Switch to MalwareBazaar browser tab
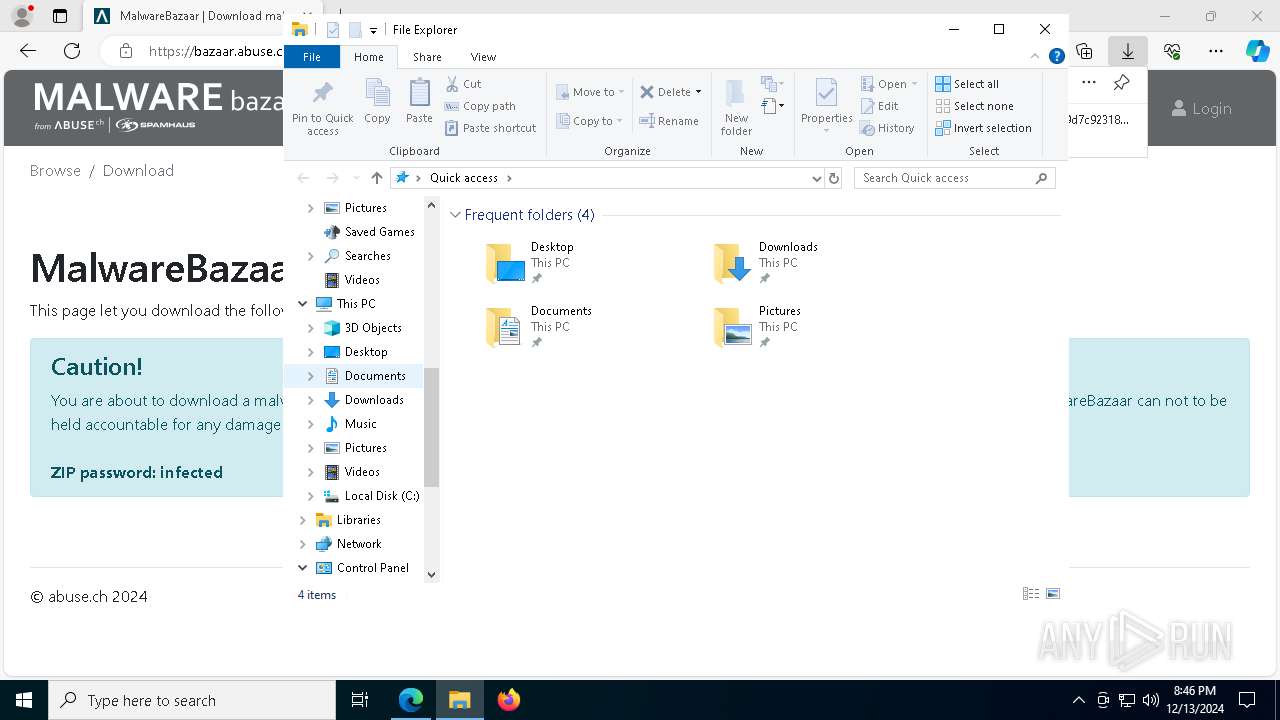 190,16
